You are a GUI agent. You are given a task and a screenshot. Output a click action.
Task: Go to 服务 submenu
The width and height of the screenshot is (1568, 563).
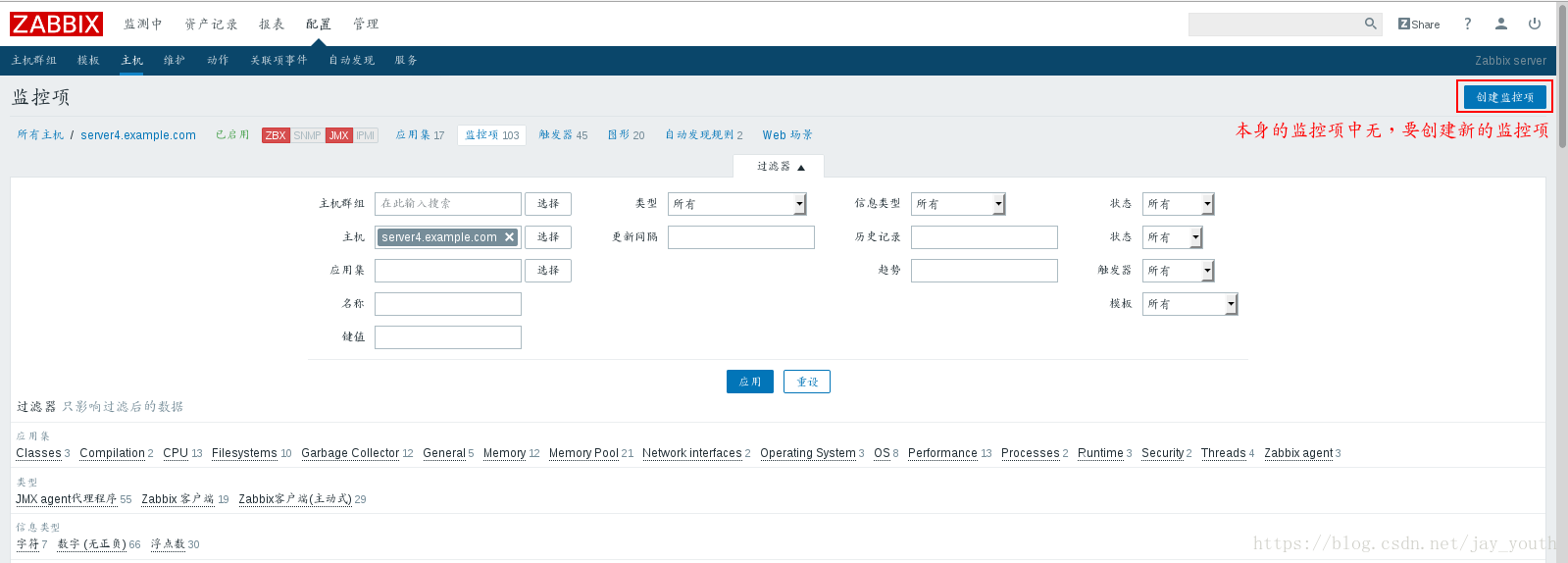pyautogui.click(x=406, y=61)
